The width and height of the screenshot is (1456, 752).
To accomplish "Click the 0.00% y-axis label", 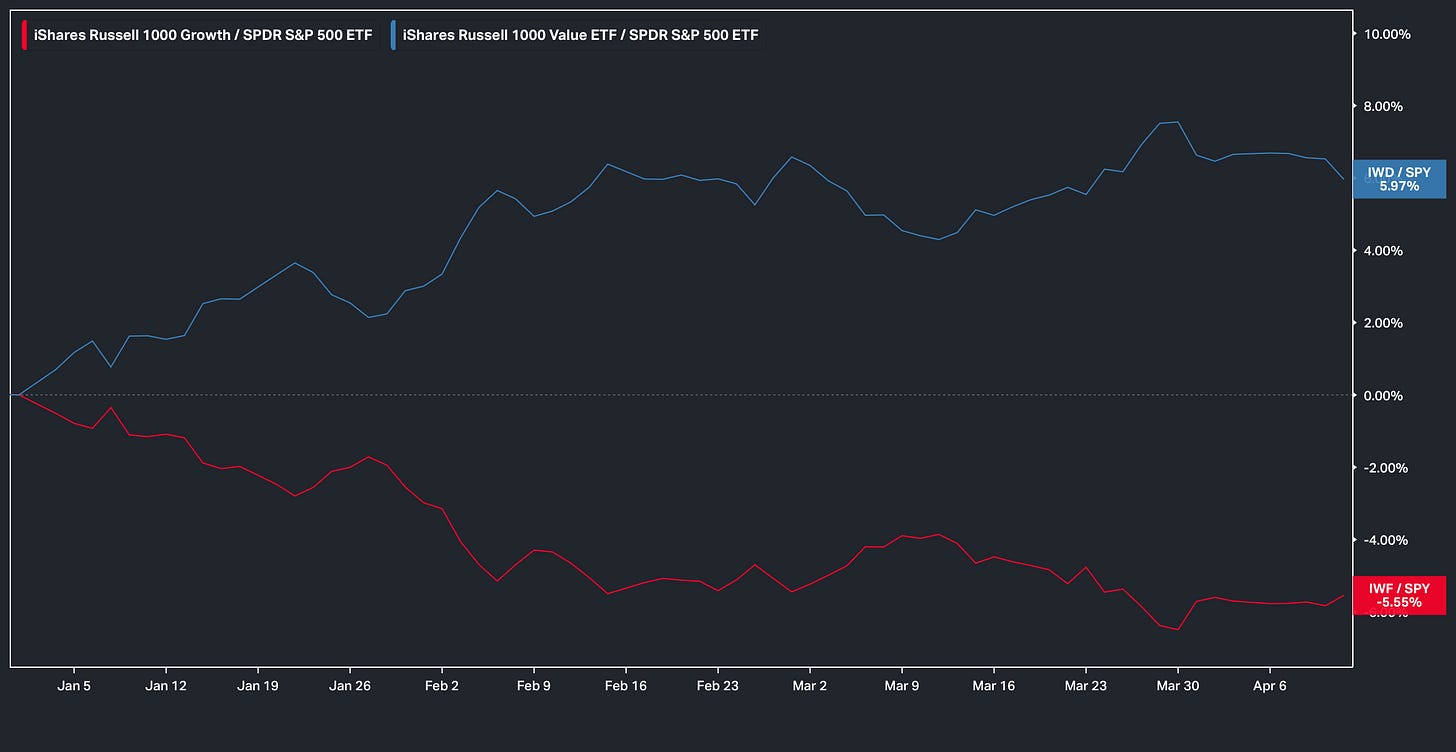I will 1385,395.
